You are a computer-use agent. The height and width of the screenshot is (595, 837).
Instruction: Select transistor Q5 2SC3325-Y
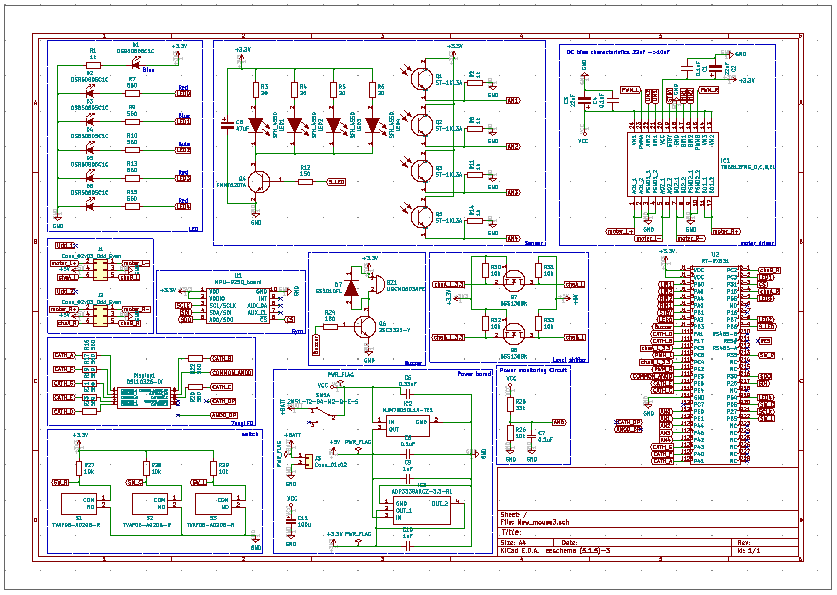click(x=365, y=327)
